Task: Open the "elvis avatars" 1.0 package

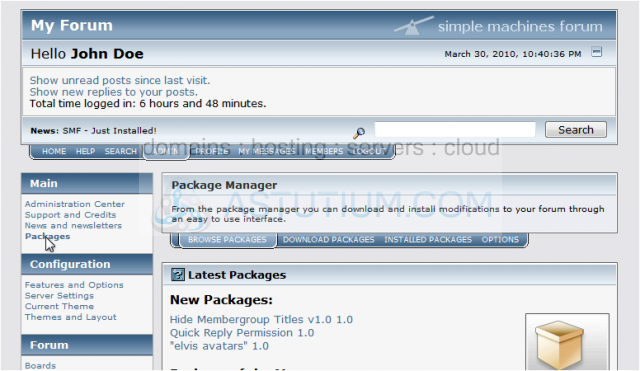Action: tap(219, 346)
